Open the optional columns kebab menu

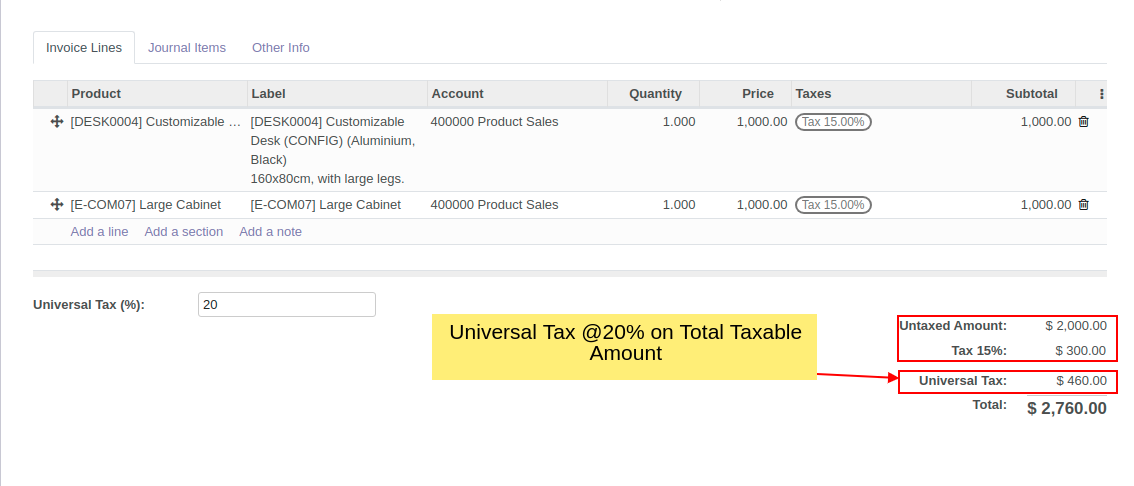tap(1101, 94)
